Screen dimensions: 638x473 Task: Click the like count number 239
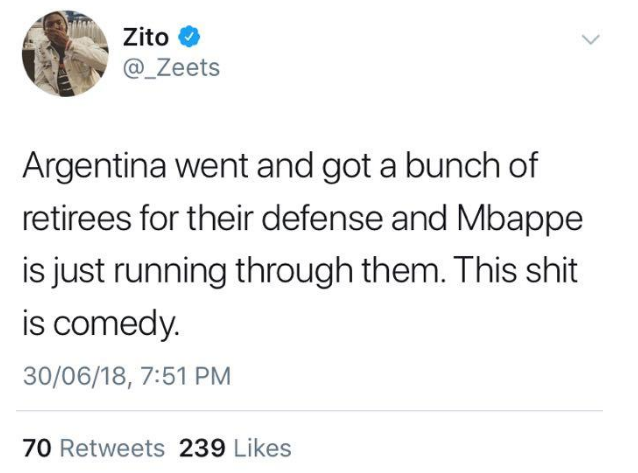(x=200, y=448)
